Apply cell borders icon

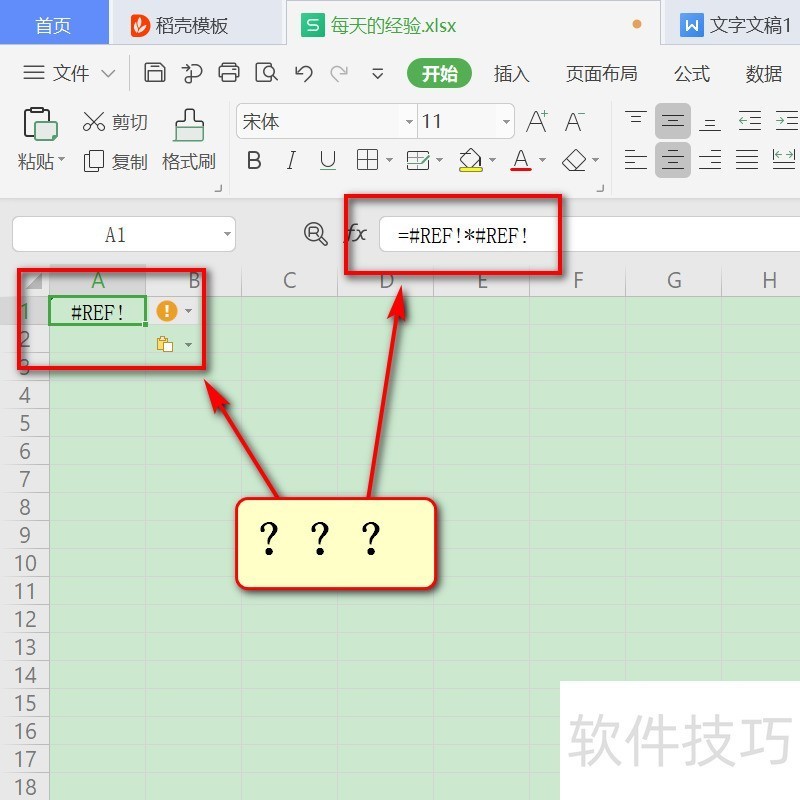[367, 160]
